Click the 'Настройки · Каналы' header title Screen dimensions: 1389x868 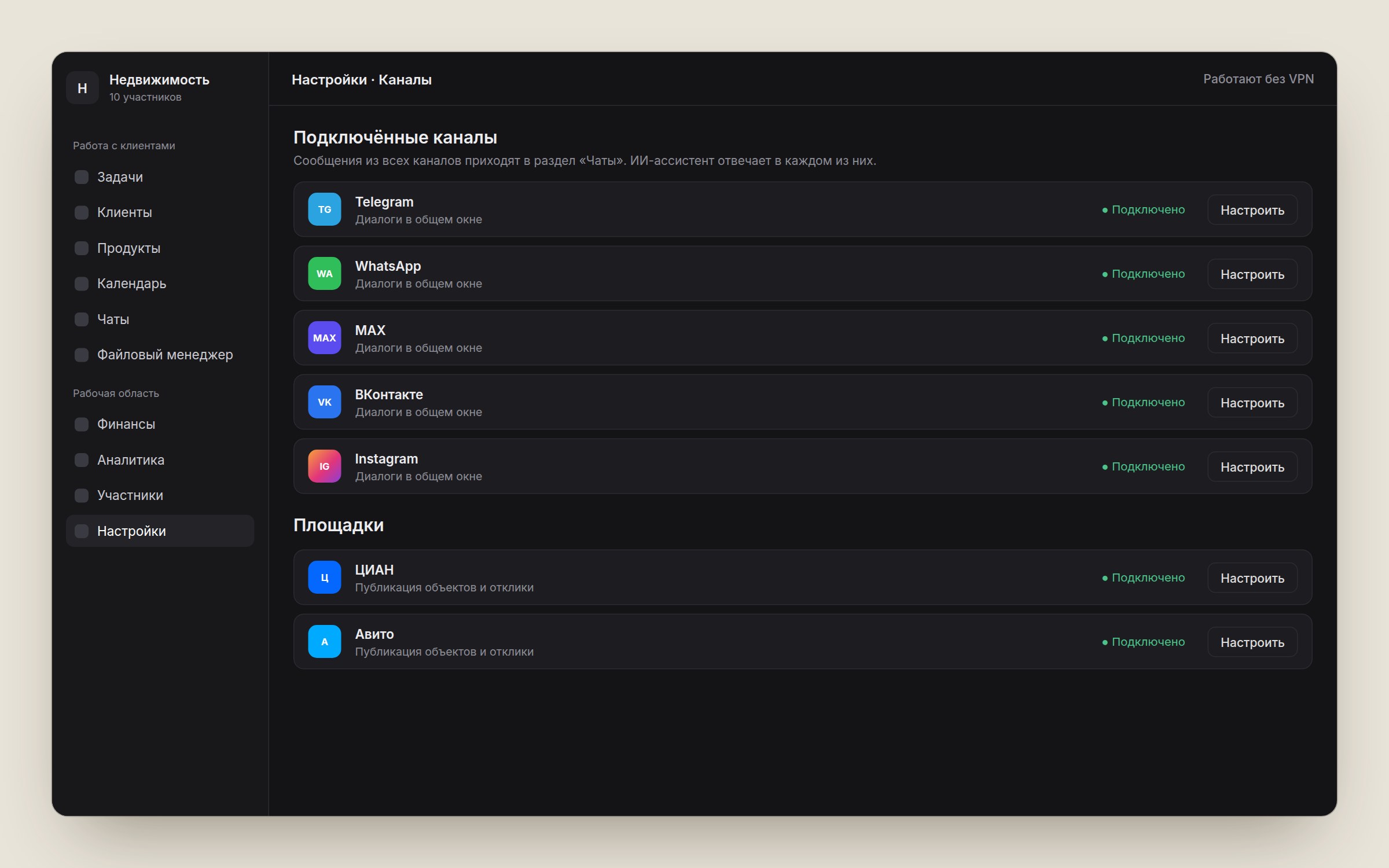point(362,80)
